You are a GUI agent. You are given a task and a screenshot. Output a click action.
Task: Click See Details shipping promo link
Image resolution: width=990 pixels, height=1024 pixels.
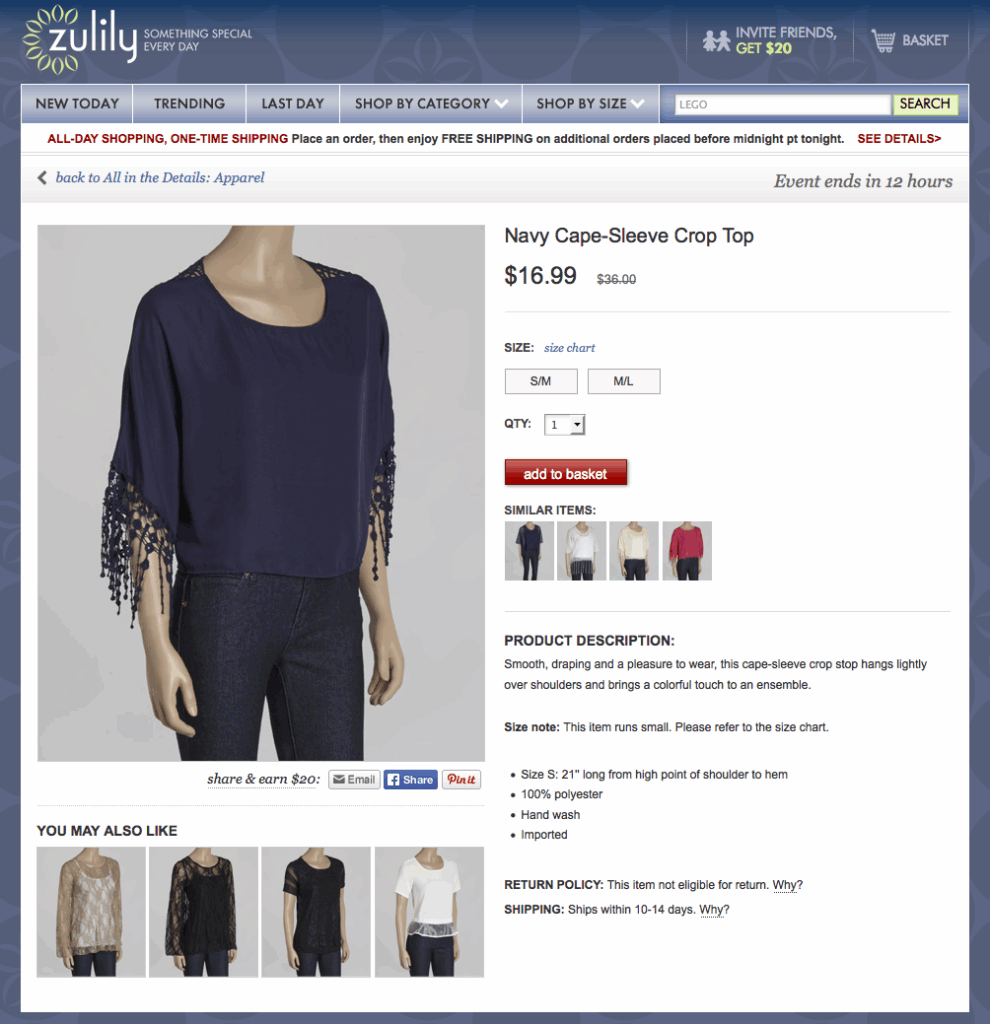899,138
